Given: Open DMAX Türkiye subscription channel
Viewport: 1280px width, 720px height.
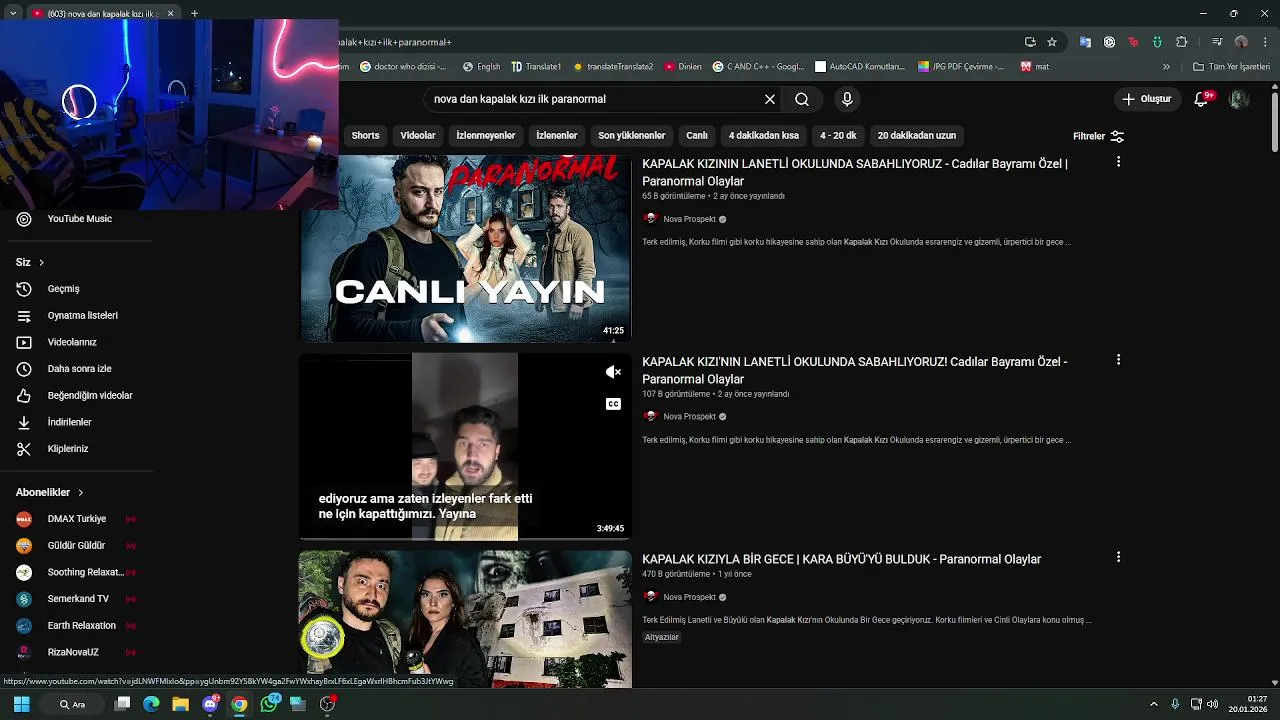Looking at the screenshot, I should click(x=78, y=519).
